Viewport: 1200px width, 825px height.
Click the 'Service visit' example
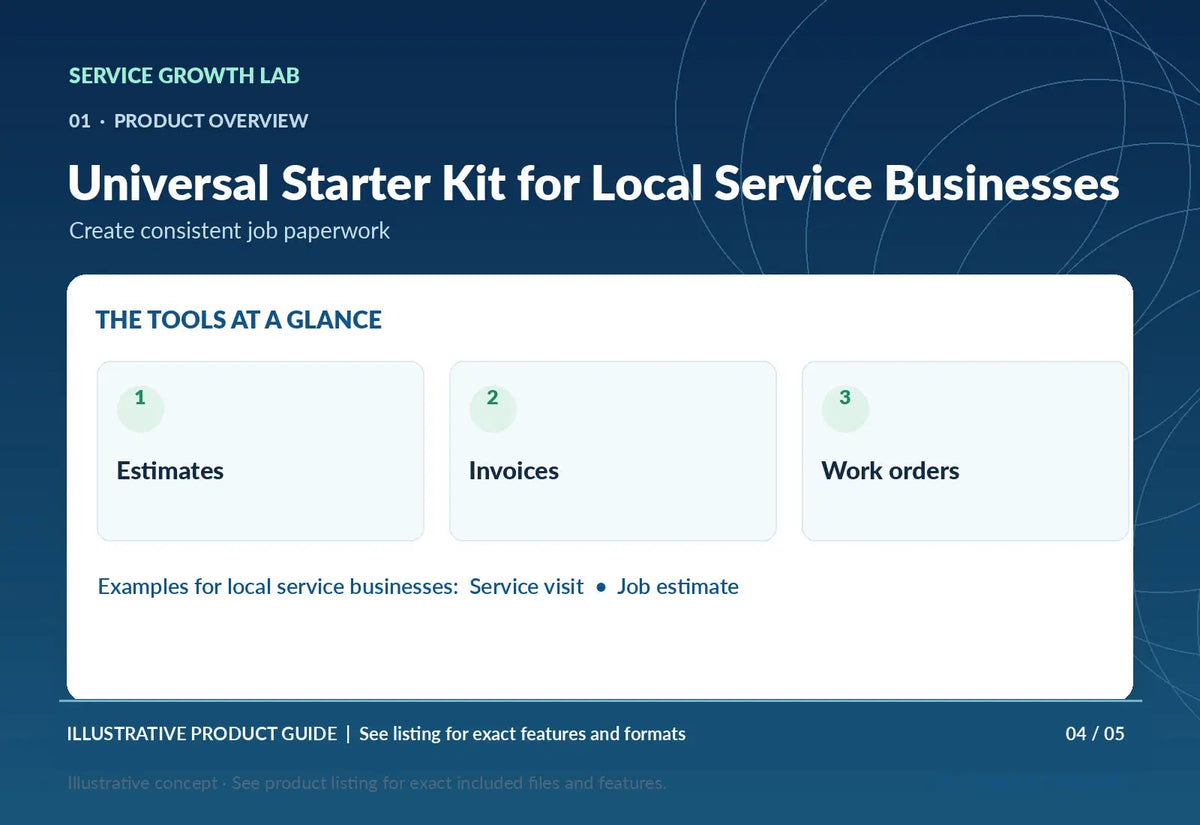(526, 587)
